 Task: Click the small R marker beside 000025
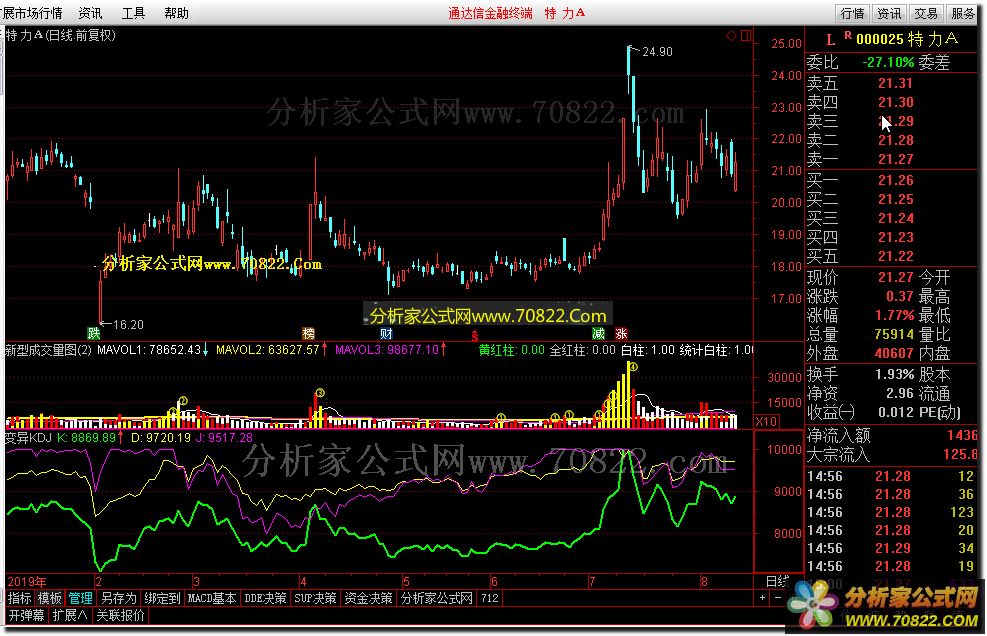847,35
